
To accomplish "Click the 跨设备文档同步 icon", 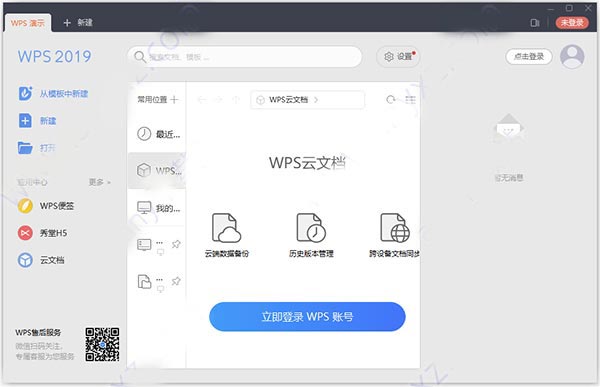I will [x=395, y=228].
